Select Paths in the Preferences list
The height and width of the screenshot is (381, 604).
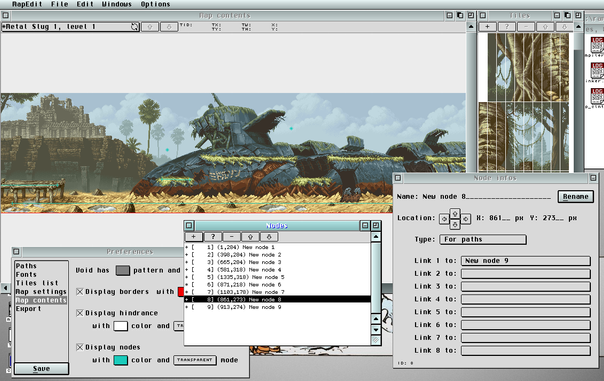click(41, 266)
